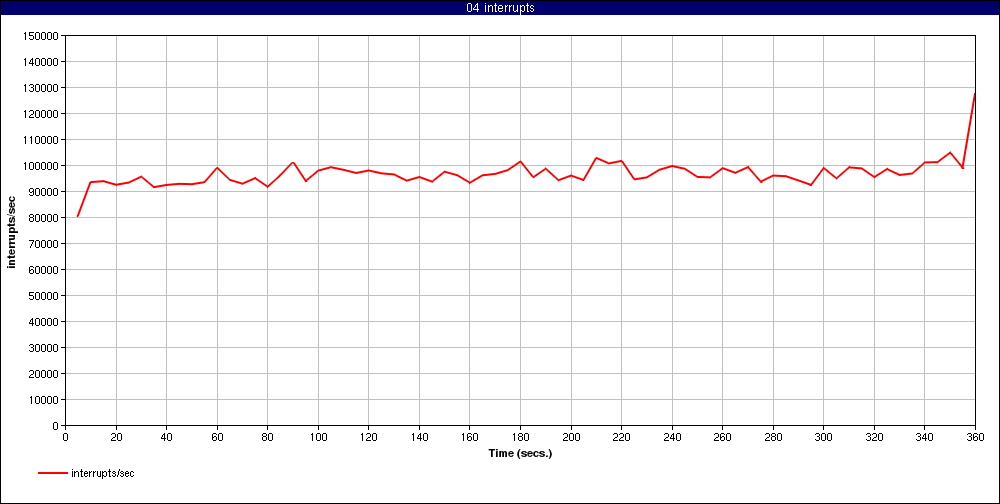This screenshot has width=1000, height=504.
Task: Click the first data point at 5 seconds
Action: (78, 216)
